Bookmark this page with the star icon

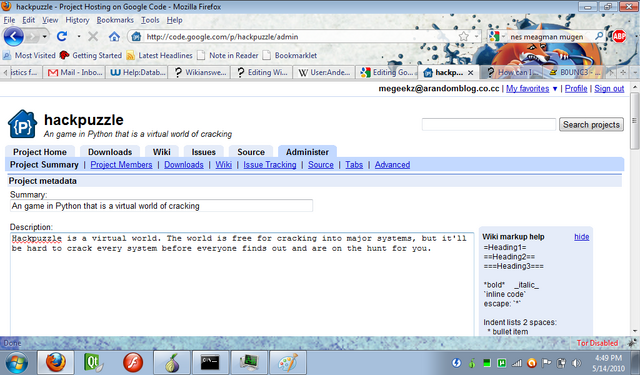coord(464,37)
